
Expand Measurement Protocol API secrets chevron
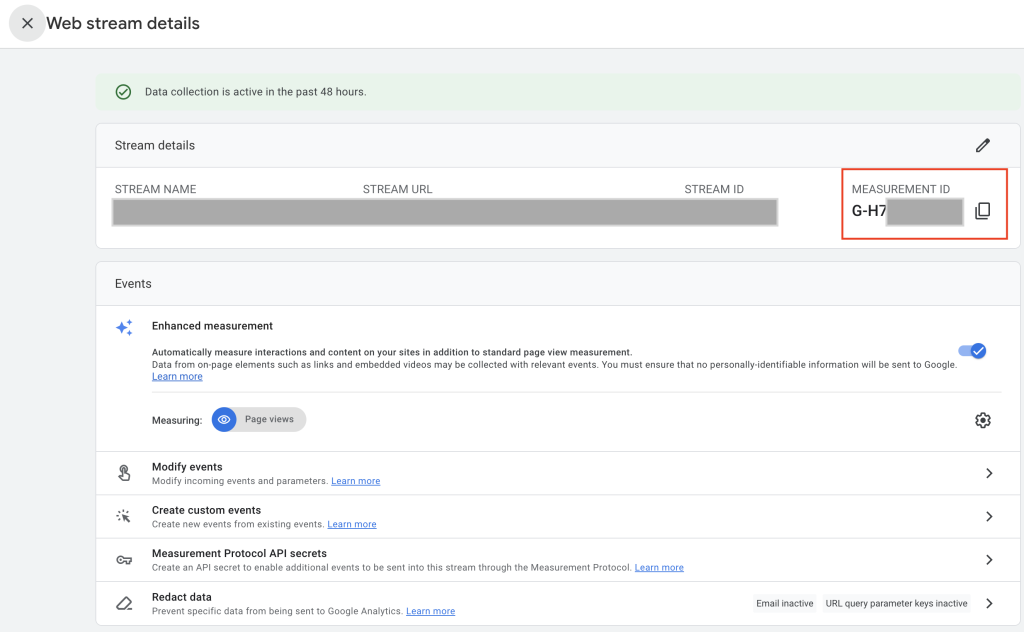click(x=989, y=560)
